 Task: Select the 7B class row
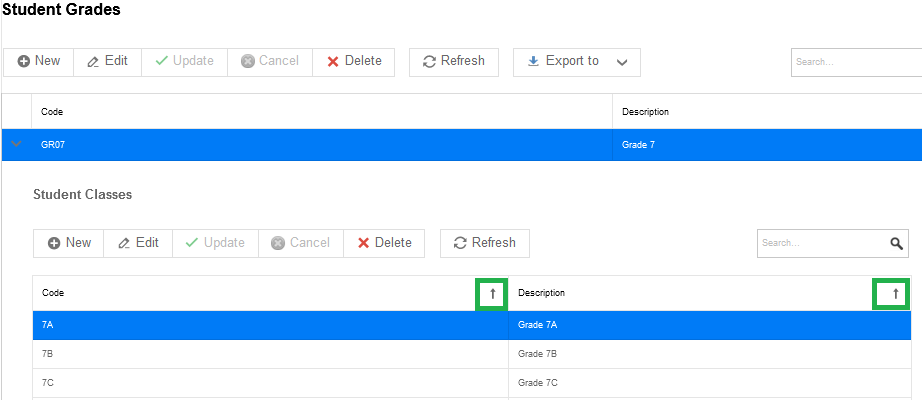(x=472, y=354)
